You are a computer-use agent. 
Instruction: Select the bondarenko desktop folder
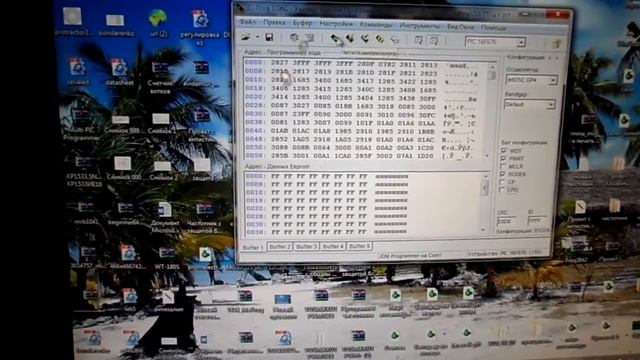click(x=116, y=25)
